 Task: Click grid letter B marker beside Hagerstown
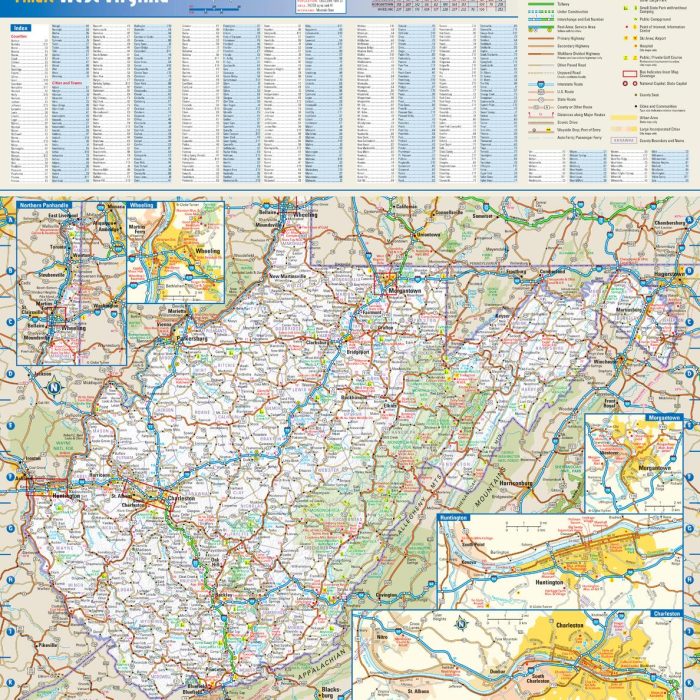(x=690, y=271)
